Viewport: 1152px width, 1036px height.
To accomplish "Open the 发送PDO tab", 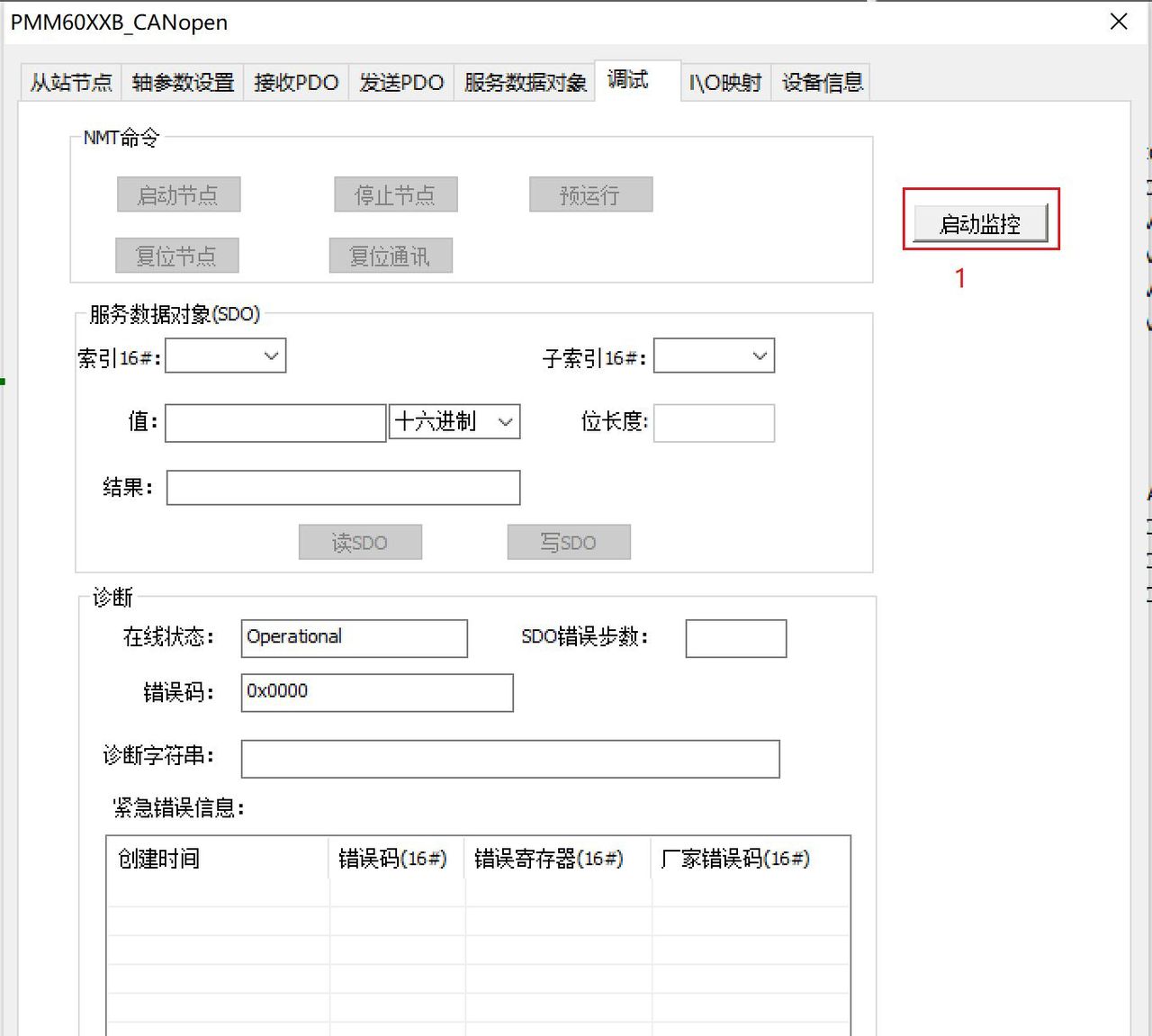I will click(x=401, y=81).
